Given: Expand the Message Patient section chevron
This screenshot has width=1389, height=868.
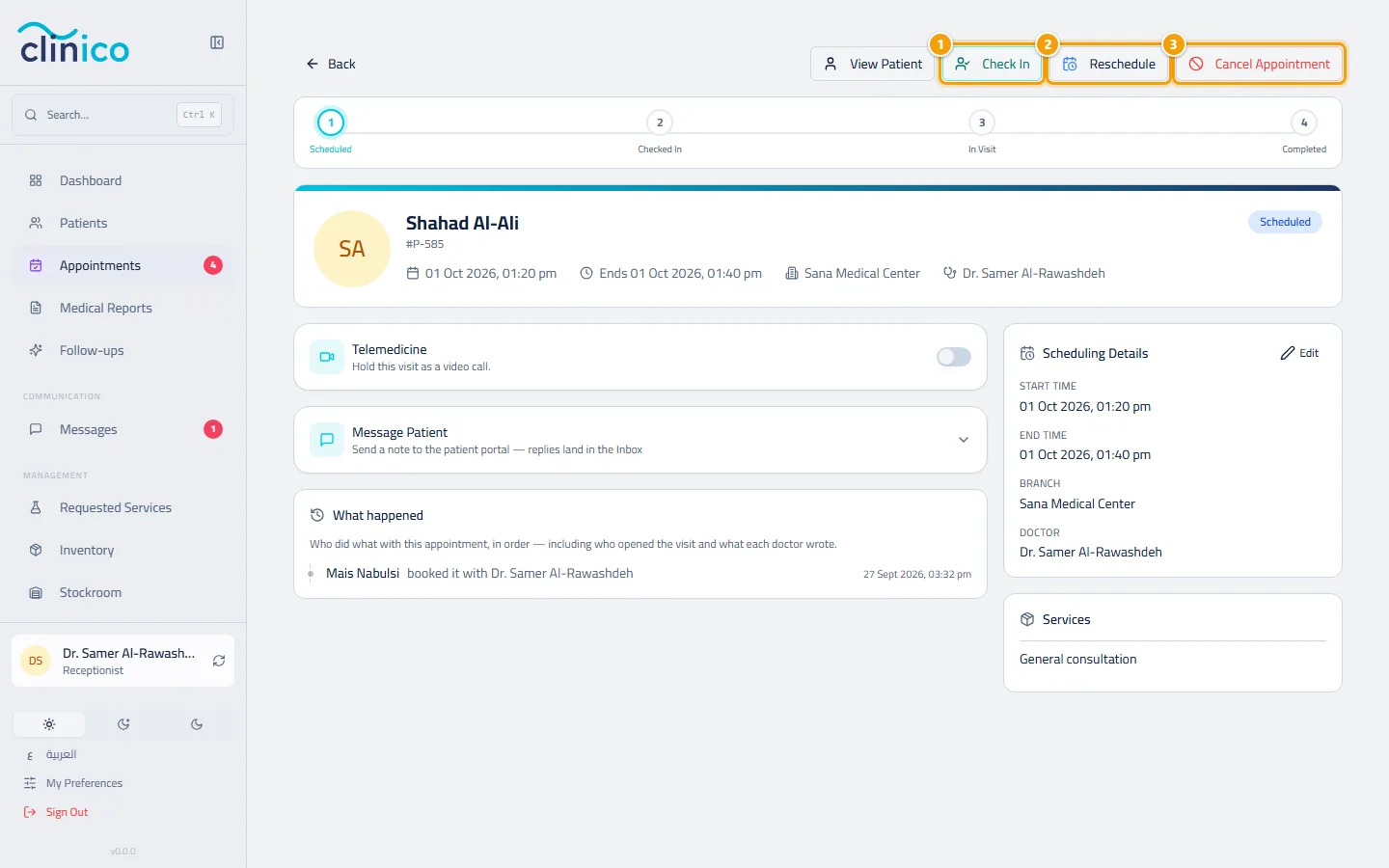Looking at the screenshot, I should pyautogui.click(x=964, y=440).
